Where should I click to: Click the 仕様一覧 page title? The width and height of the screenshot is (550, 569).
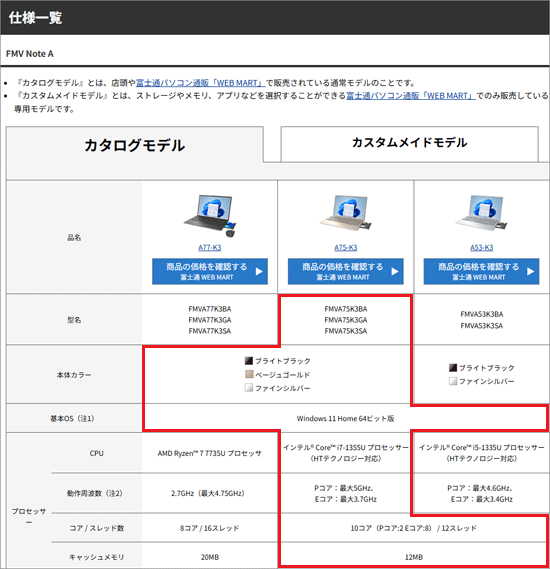pos(35,17)
